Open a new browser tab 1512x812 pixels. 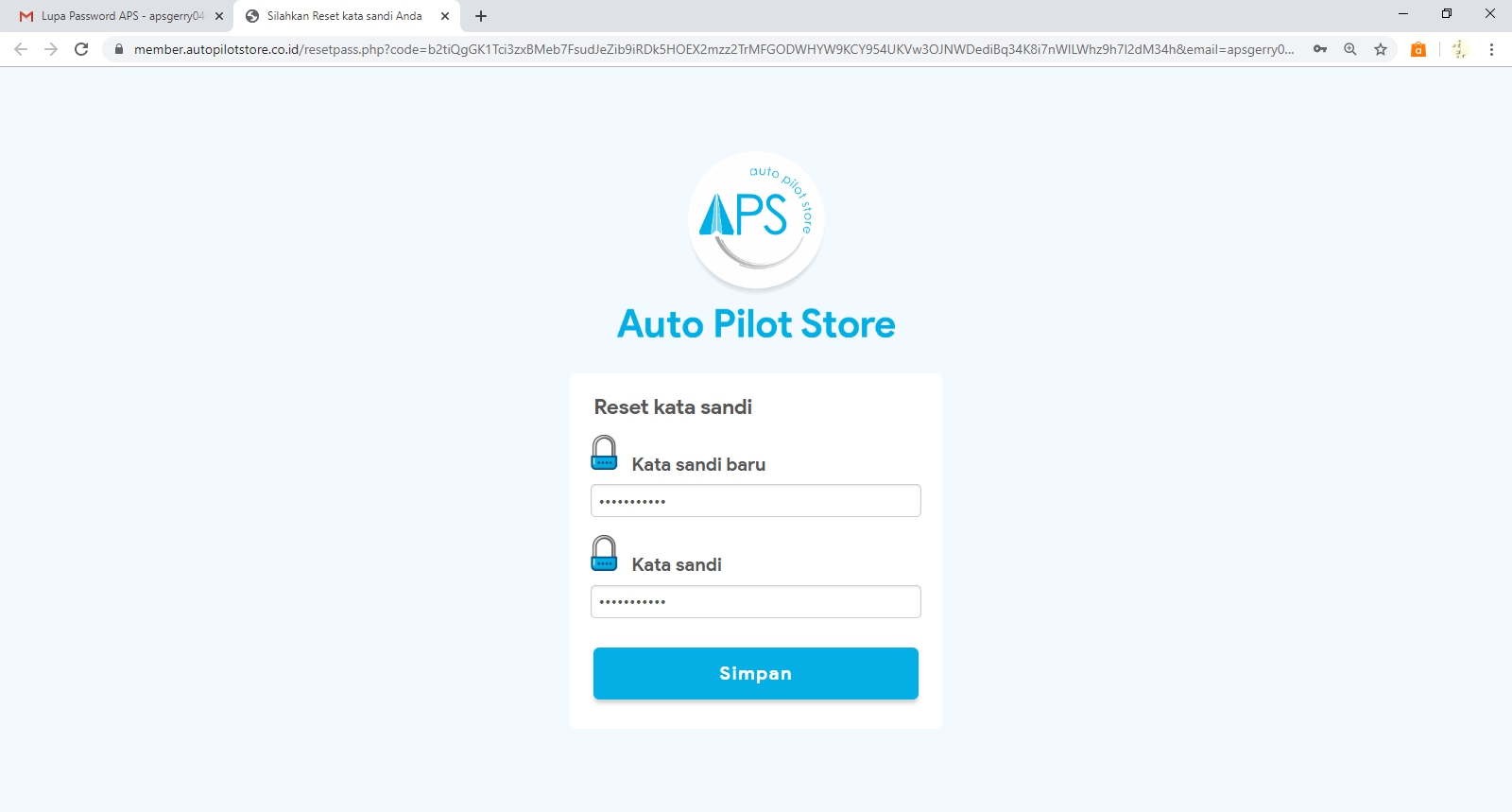point(481,16)
